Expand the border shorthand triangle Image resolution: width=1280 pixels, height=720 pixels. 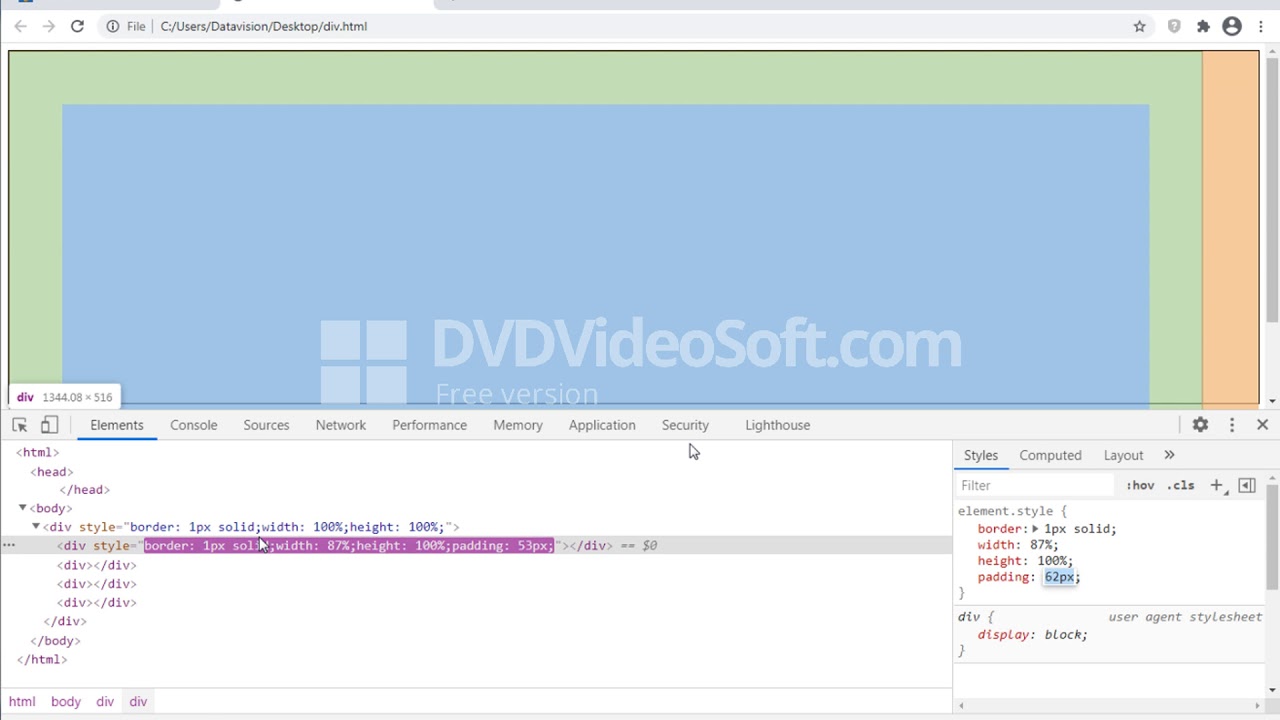pyautogui.click(x=1035, y=529)
